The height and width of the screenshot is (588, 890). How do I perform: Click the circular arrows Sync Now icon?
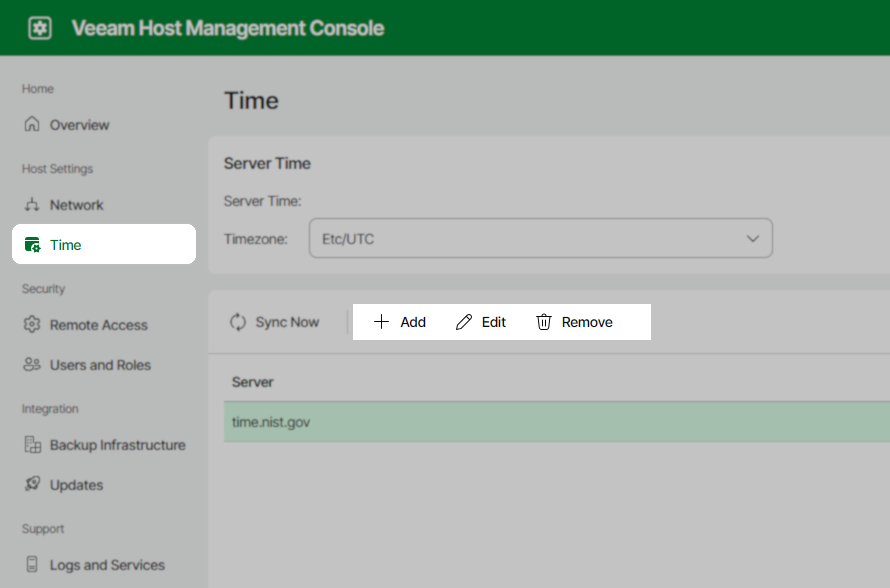coord(237,322)
